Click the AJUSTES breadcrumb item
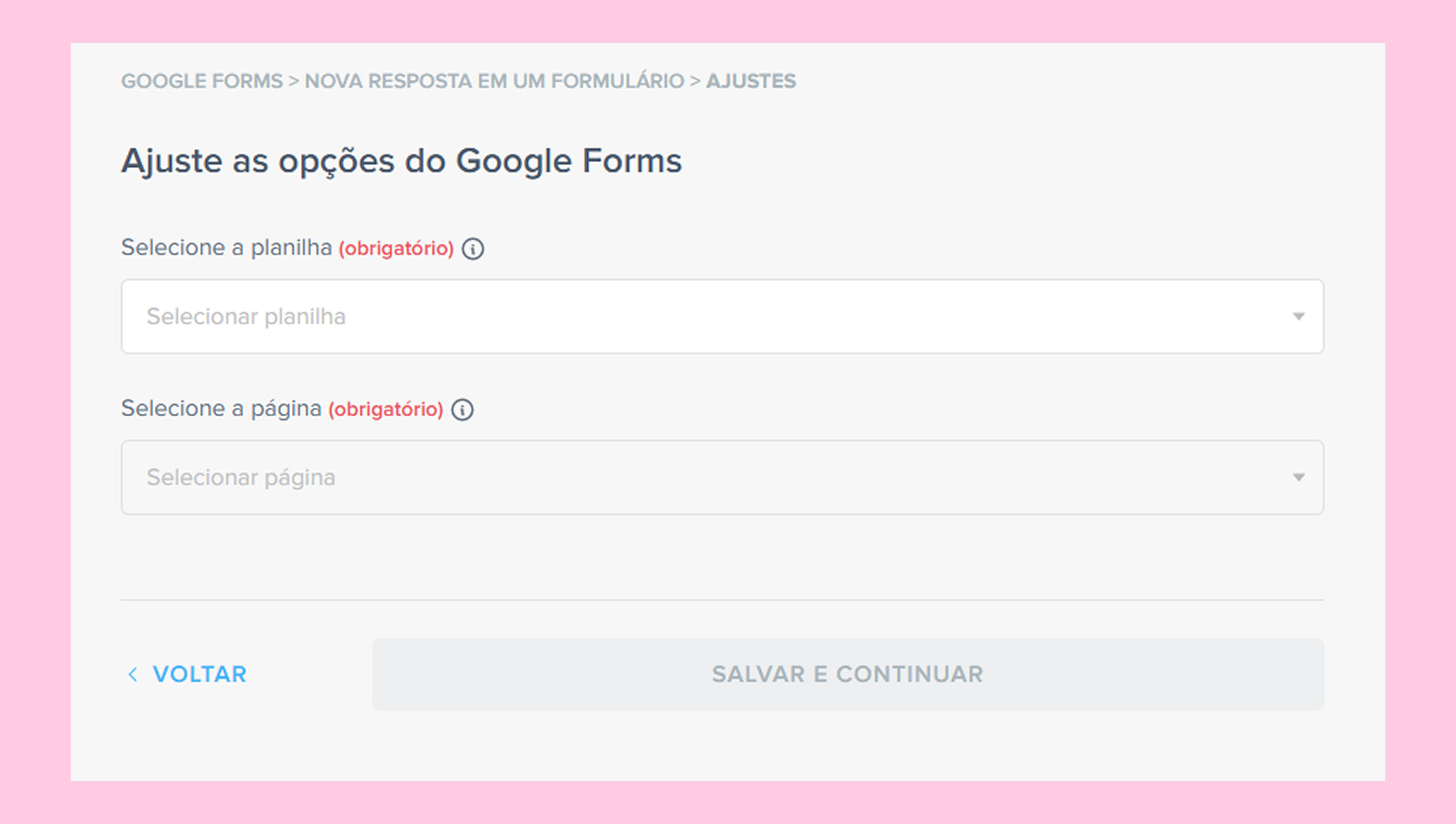Viewport: 1456px width, 824px height. (750, 81)
